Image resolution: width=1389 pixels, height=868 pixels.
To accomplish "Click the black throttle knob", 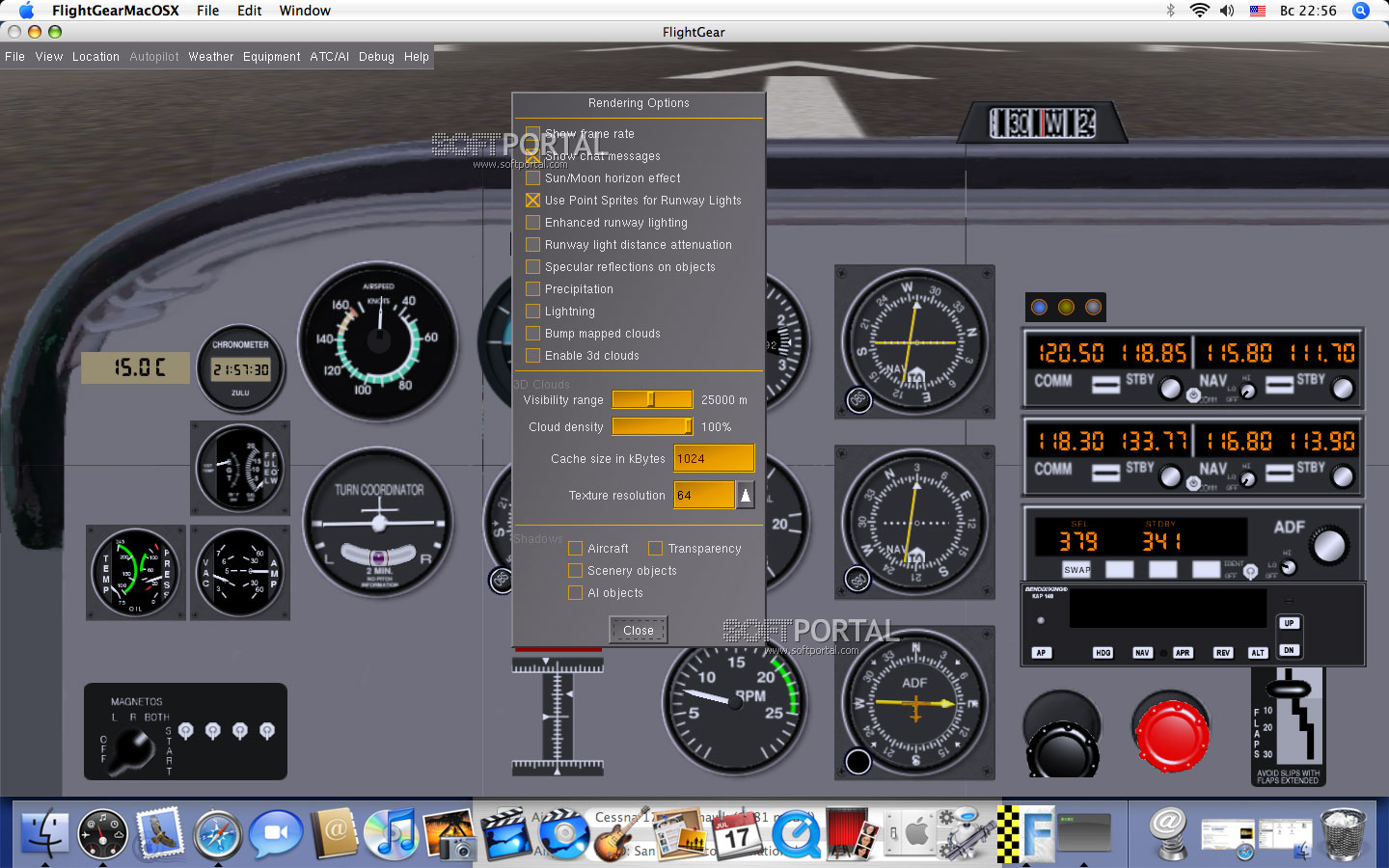I will click(x=1062, y=748).
